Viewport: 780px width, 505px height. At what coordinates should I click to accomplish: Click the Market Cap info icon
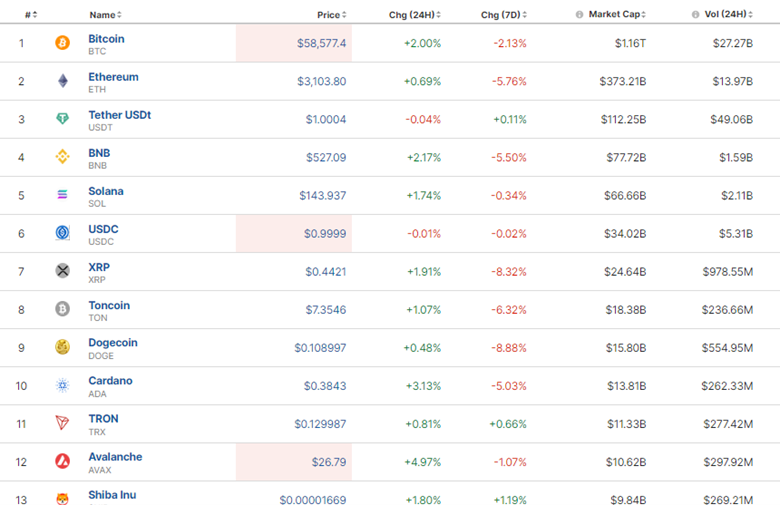[579, 14]
